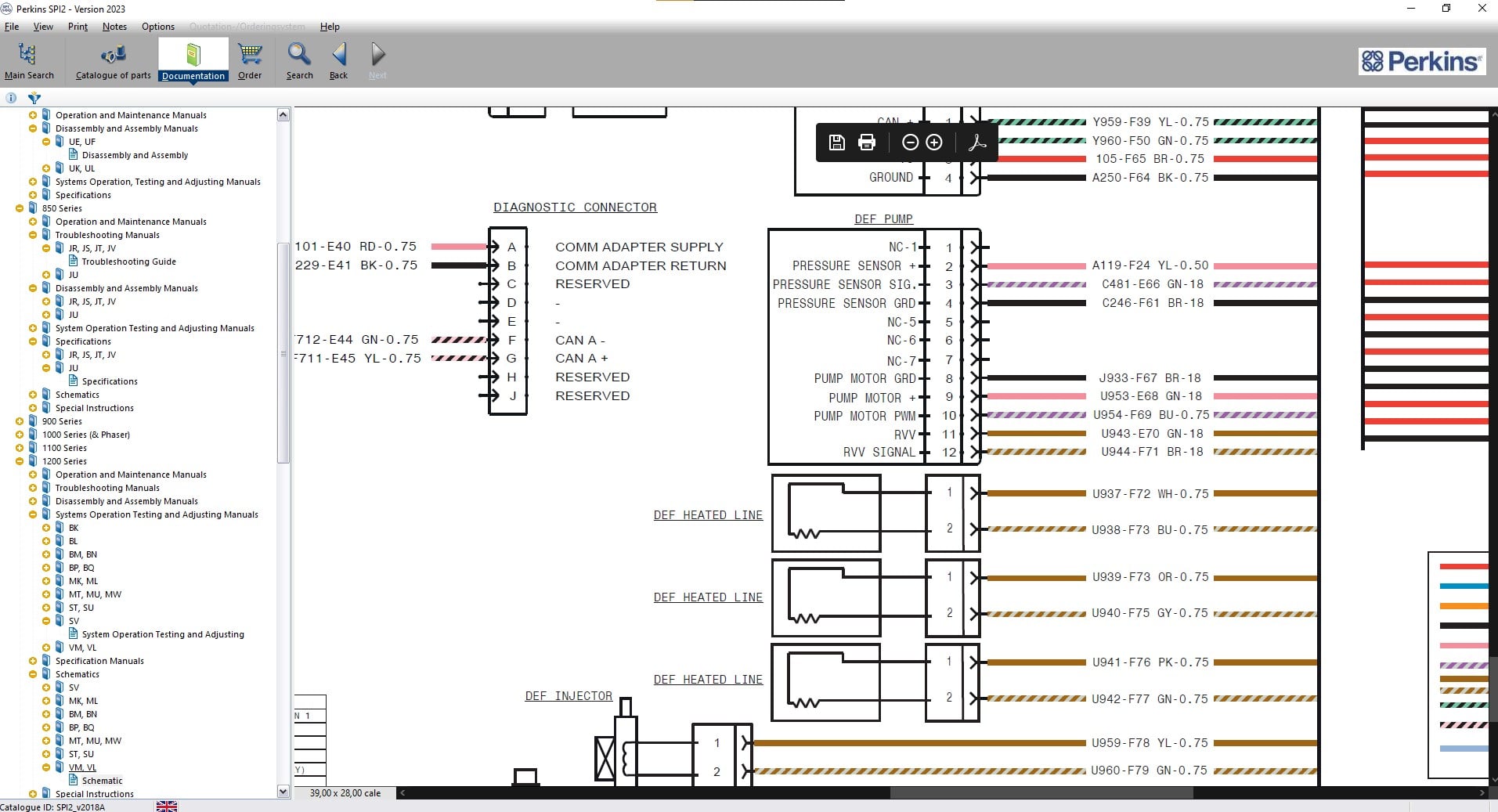This screenshot has height=812, width=1498.
Task: Click the RVV SIGNAL pin label
Action: click(879, 452)
